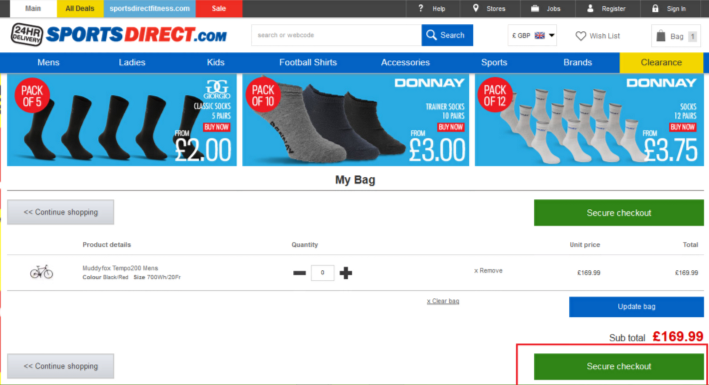Click the x Clear bag link
The width and height of the screenshot is (709, 385).
443,301
